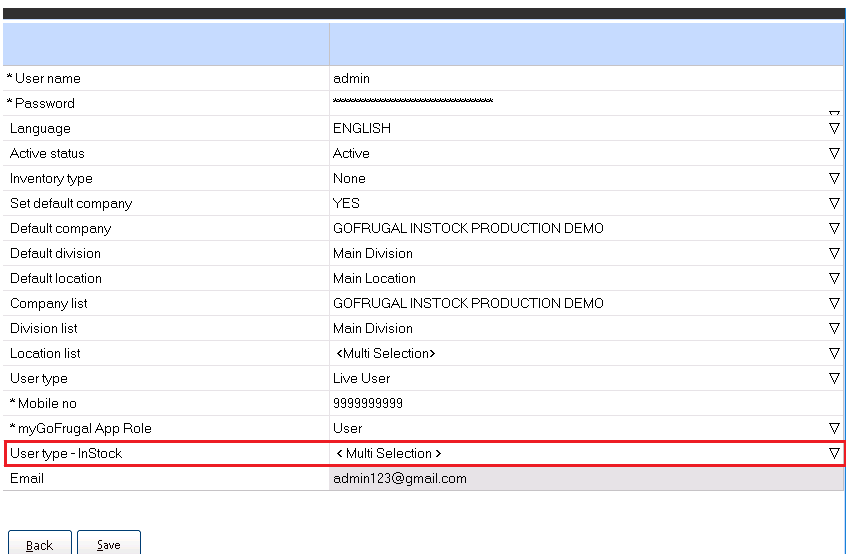Click the Email label
The height and width of the screenshot is (554, 846).
pos(27,478)
